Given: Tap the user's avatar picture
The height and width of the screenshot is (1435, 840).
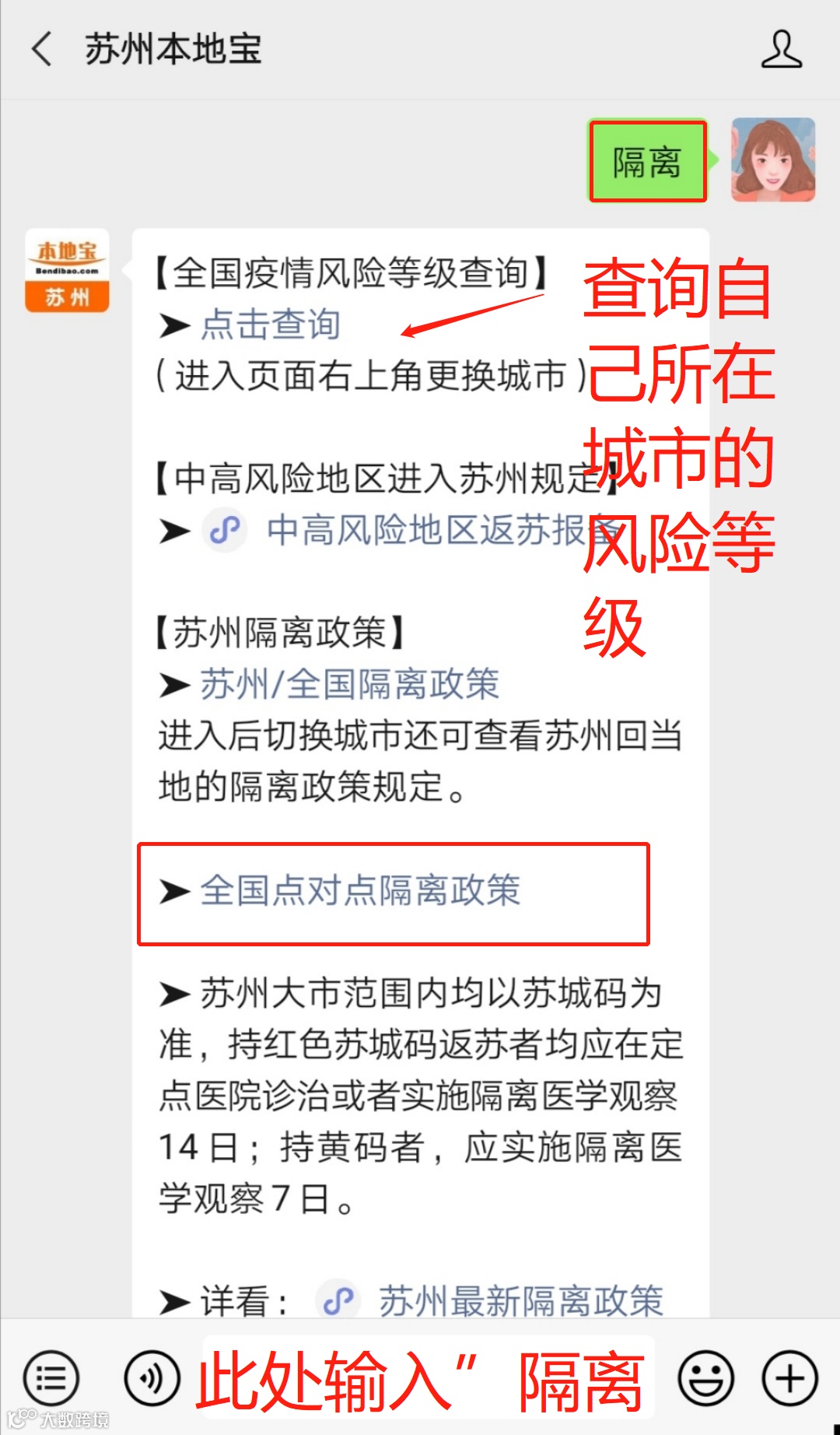Looking at the screenshot, I should (x=772, y=160).
